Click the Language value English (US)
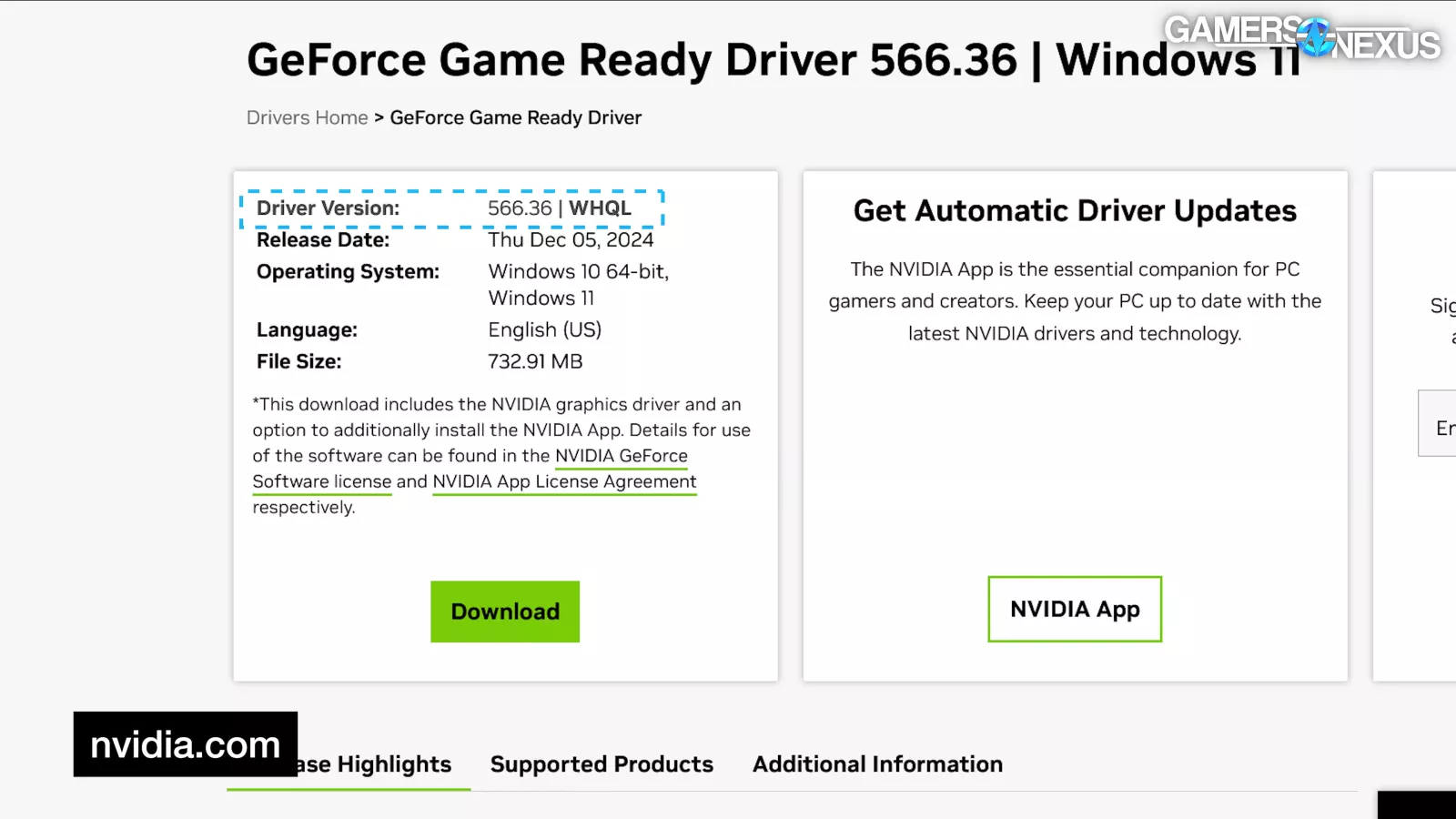Image resolution: width=1456 pixels, height=819 pixels. pos(544,329)
